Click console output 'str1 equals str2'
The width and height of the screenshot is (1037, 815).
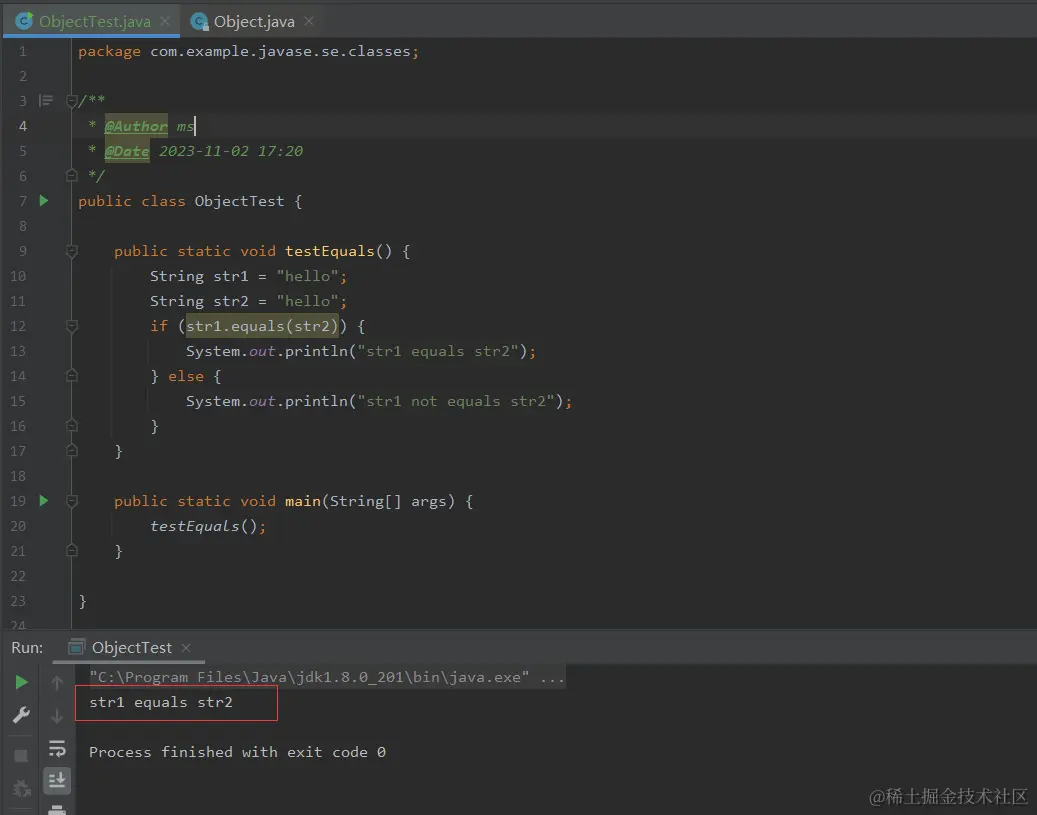[x=161, y=703]
